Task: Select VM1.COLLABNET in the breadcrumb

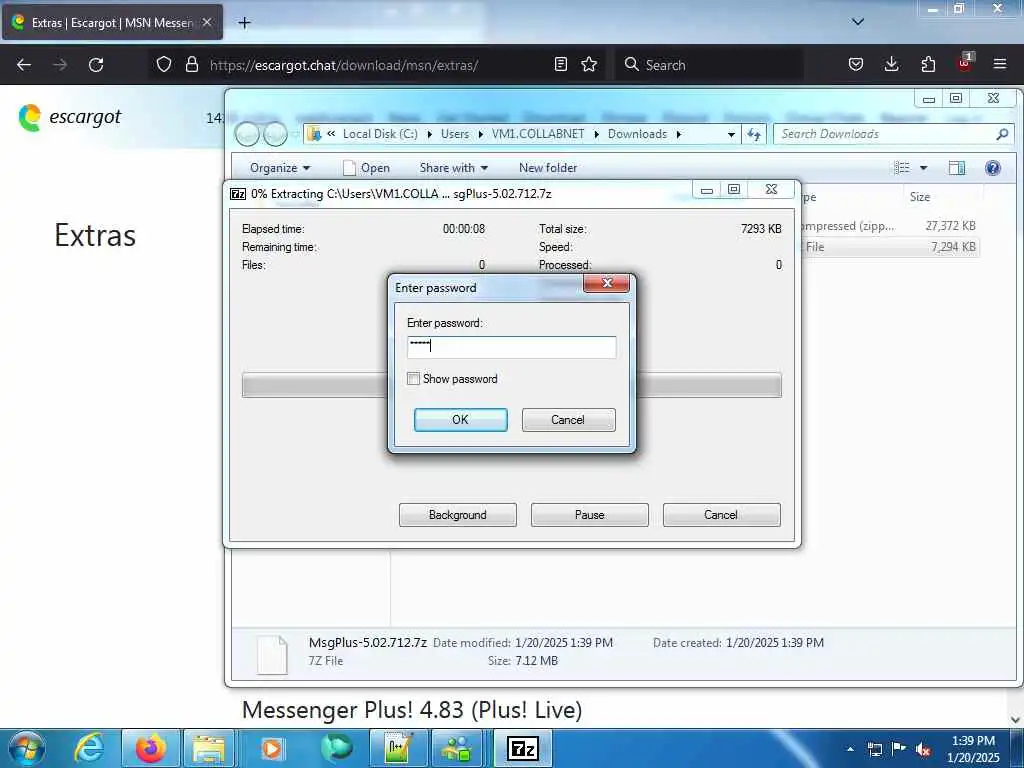Action: [x=538, y=134]
